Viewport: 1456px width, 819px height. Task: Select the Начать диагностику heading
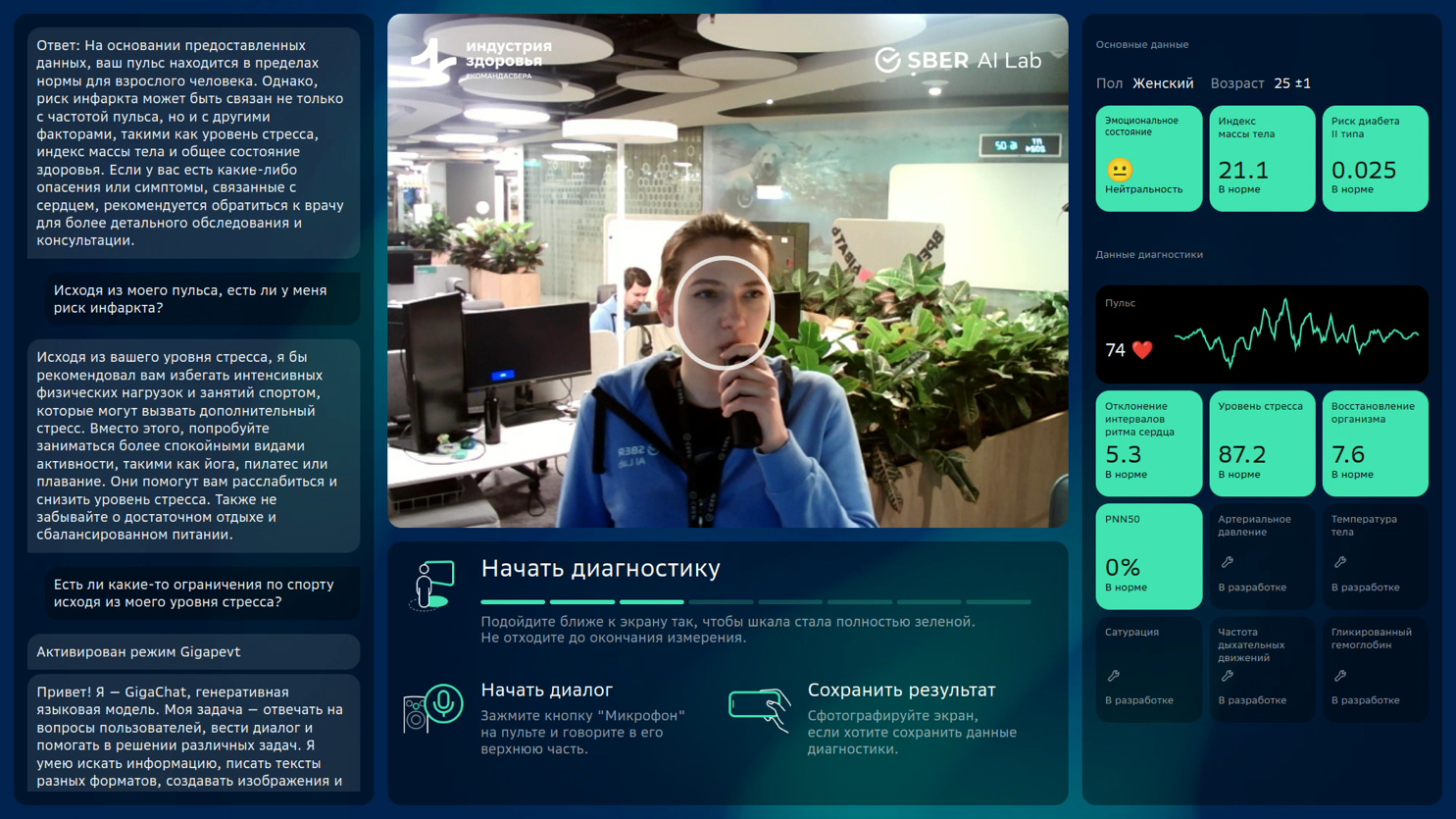point(600,568)
